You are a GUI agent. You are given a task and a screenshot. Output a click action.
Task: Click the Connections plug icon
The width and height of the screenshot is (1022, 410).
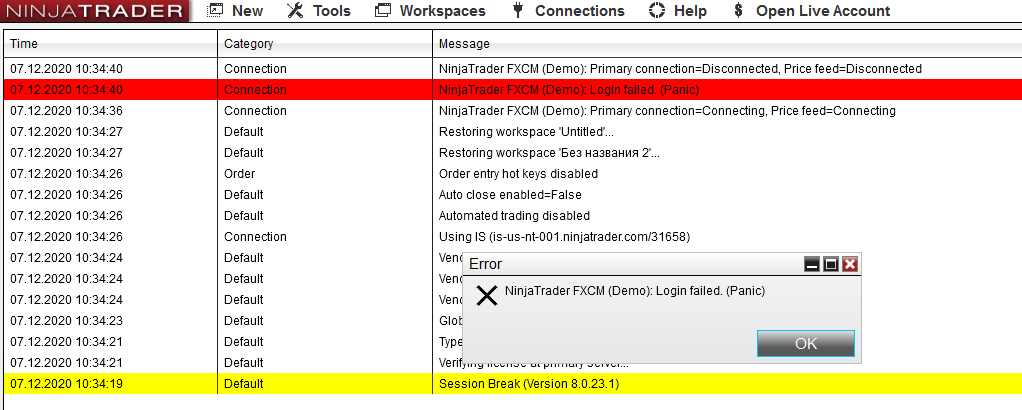click(x=517, y=11)
